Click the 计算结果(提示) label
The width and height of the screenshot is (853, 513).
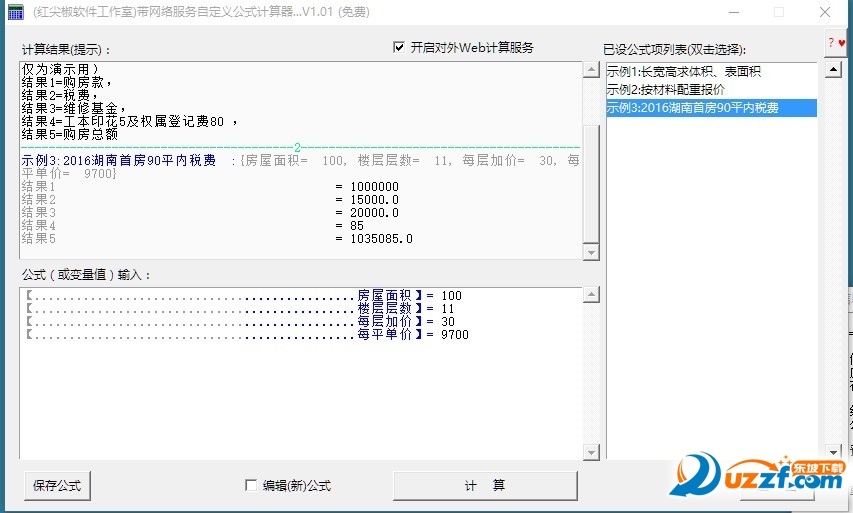tap(66, 50)
